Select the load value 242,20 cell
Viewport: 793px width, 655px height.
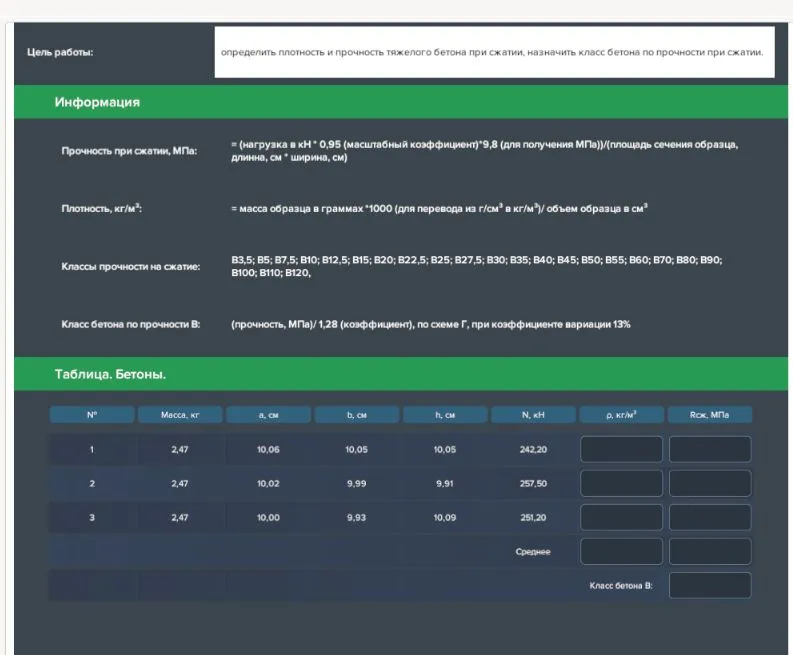click(x=533, y=450)
